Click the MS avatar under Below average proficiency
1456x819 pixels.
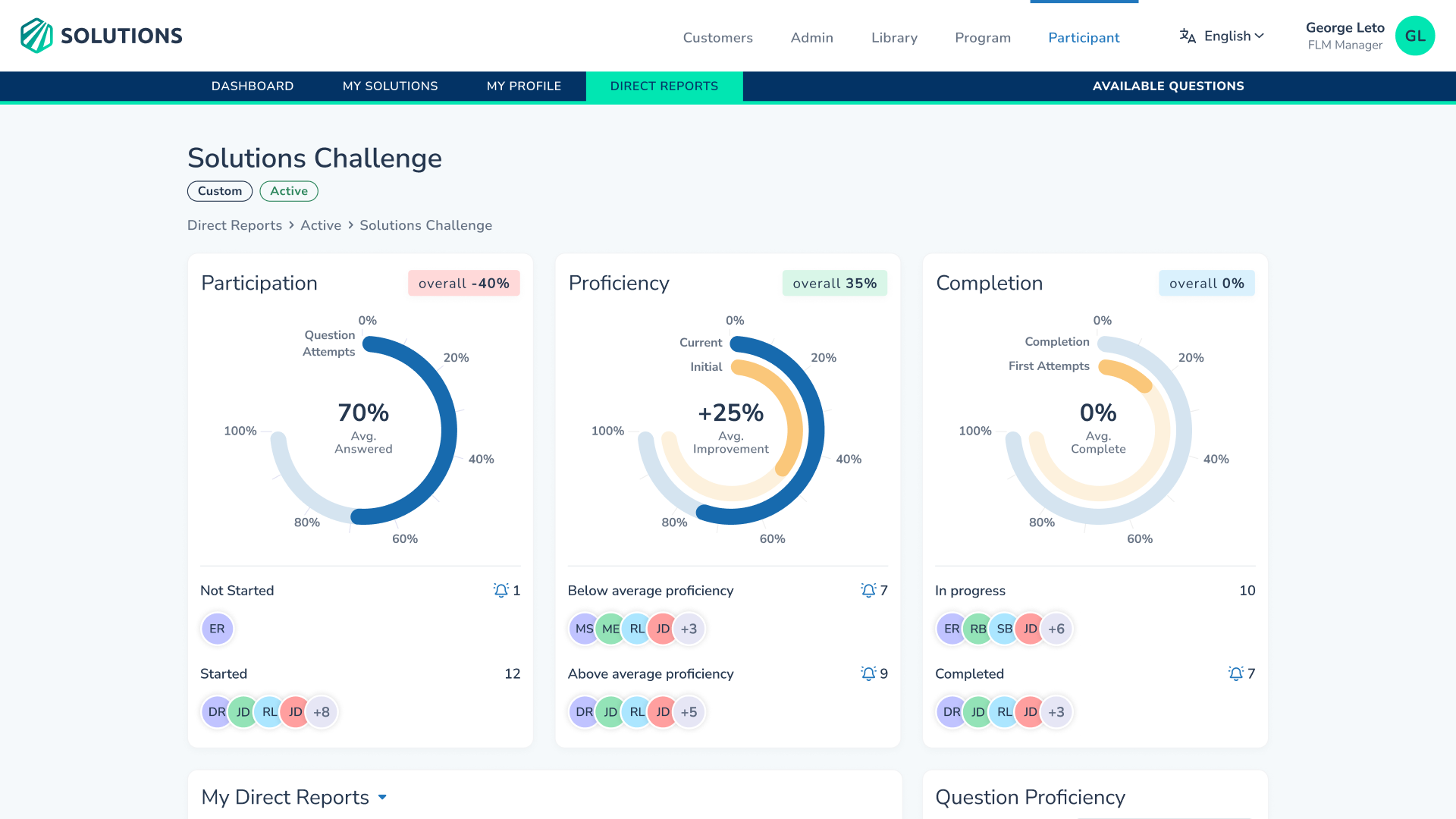(583, 629)
